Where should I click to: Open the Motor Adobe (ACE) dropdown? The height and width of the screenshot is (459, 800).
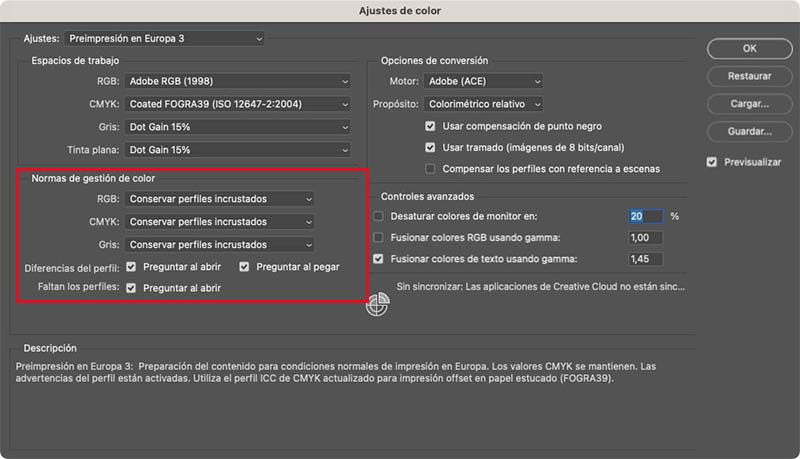tap(483, 81)
